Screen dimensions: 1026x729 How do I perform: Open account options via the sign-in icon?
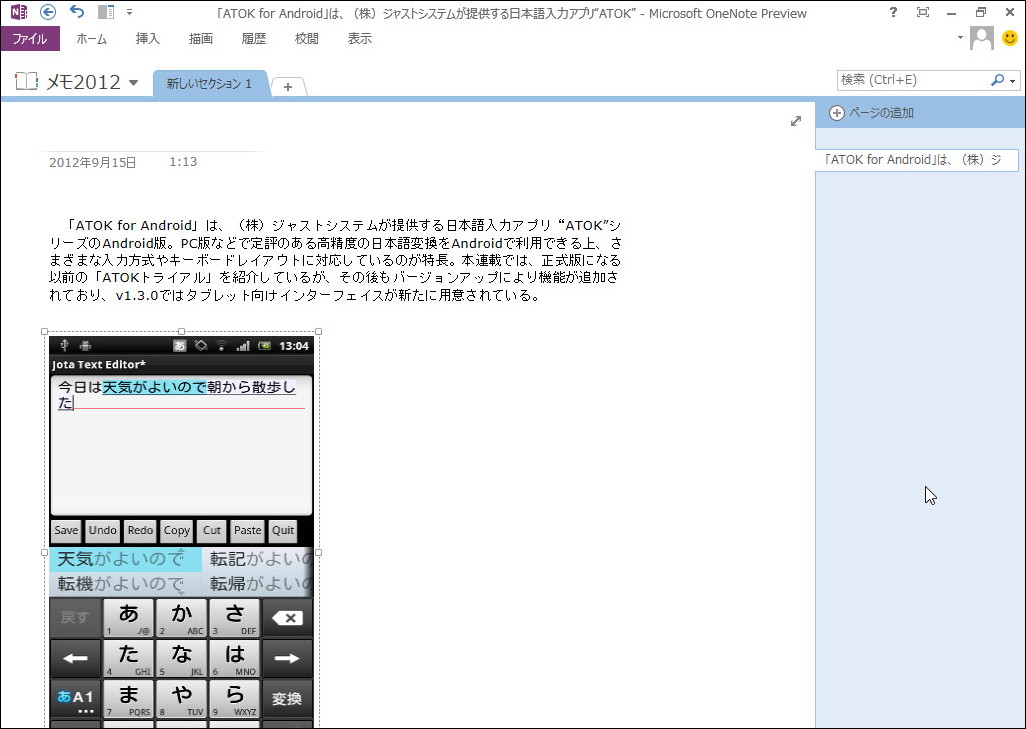pos(980,38)
